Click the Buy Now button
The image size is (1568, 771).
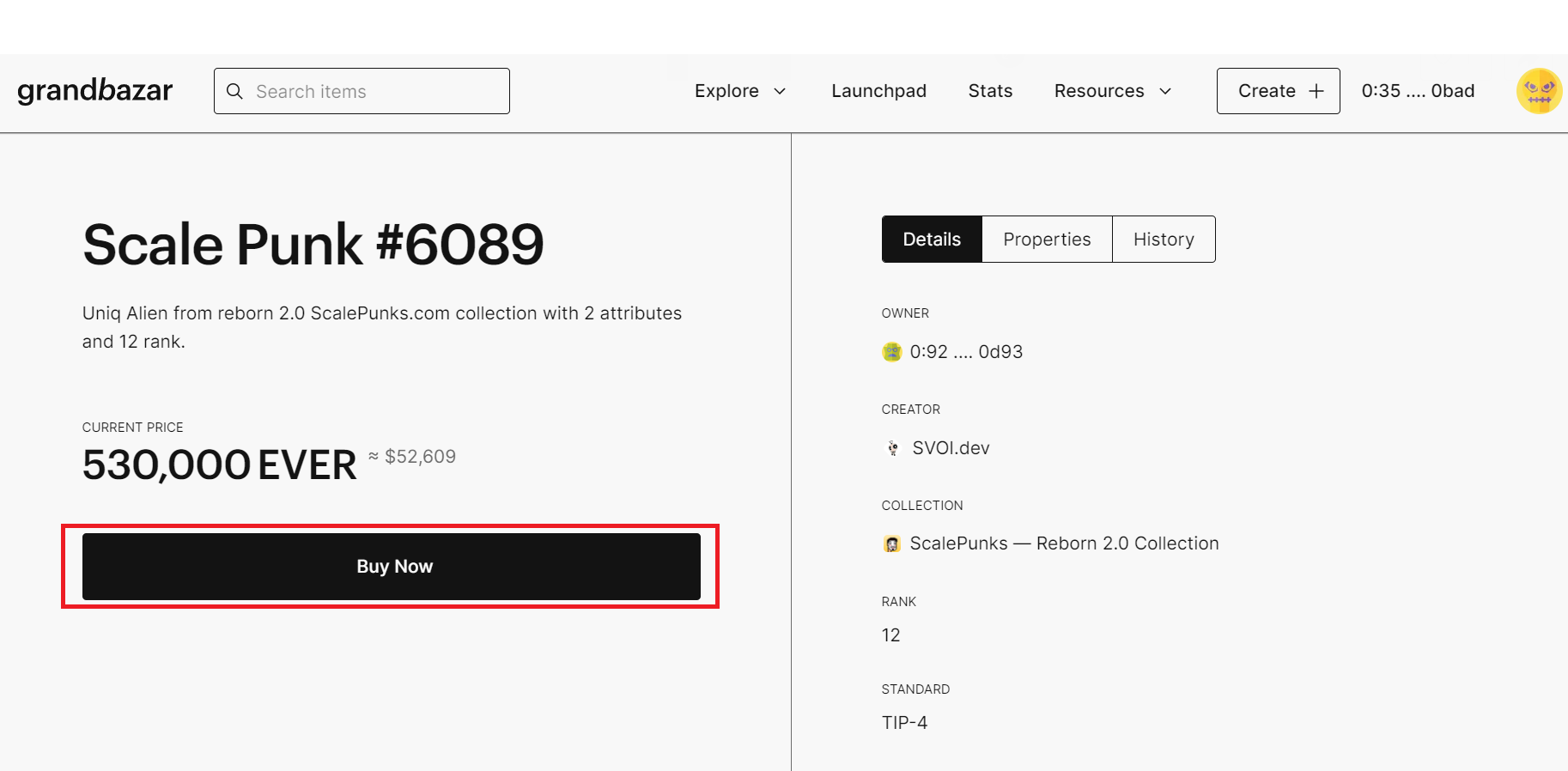coord(392,567)
